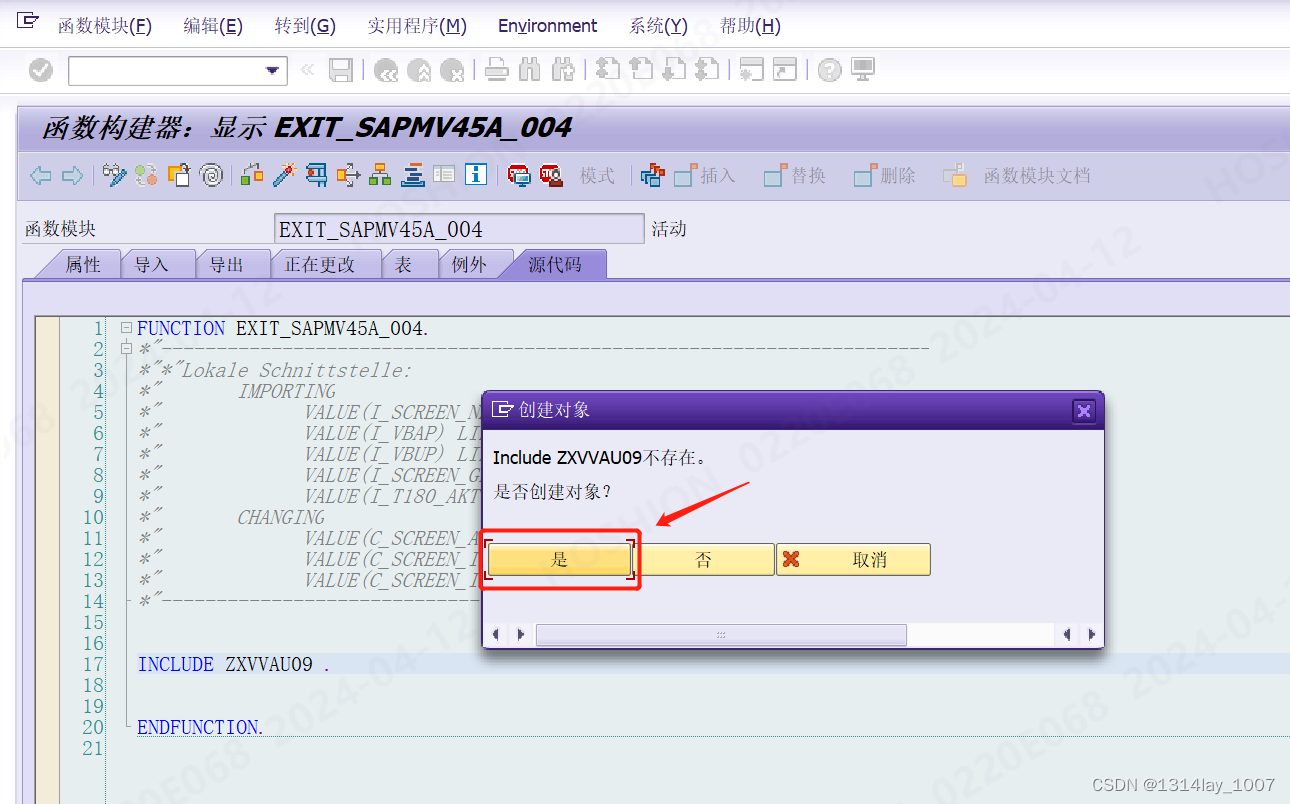Click the green Back icon in standard toolbar
This screenshot has height=804, width=1290.
tap(386, 70)
